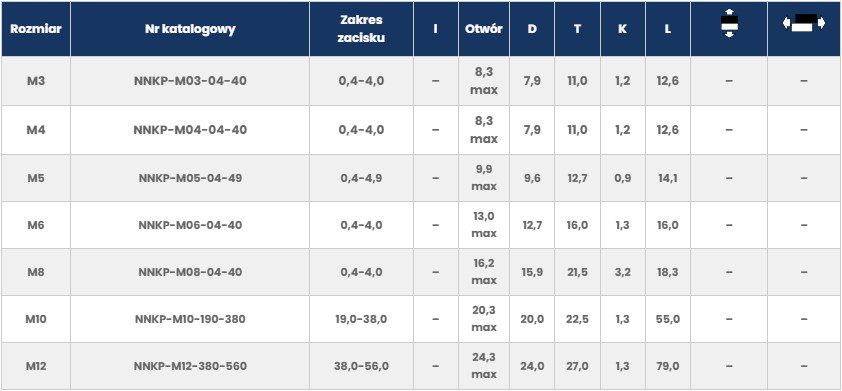The image size is (842, 391).
Task: Select the M10 size cell
Action: (36, 319)
